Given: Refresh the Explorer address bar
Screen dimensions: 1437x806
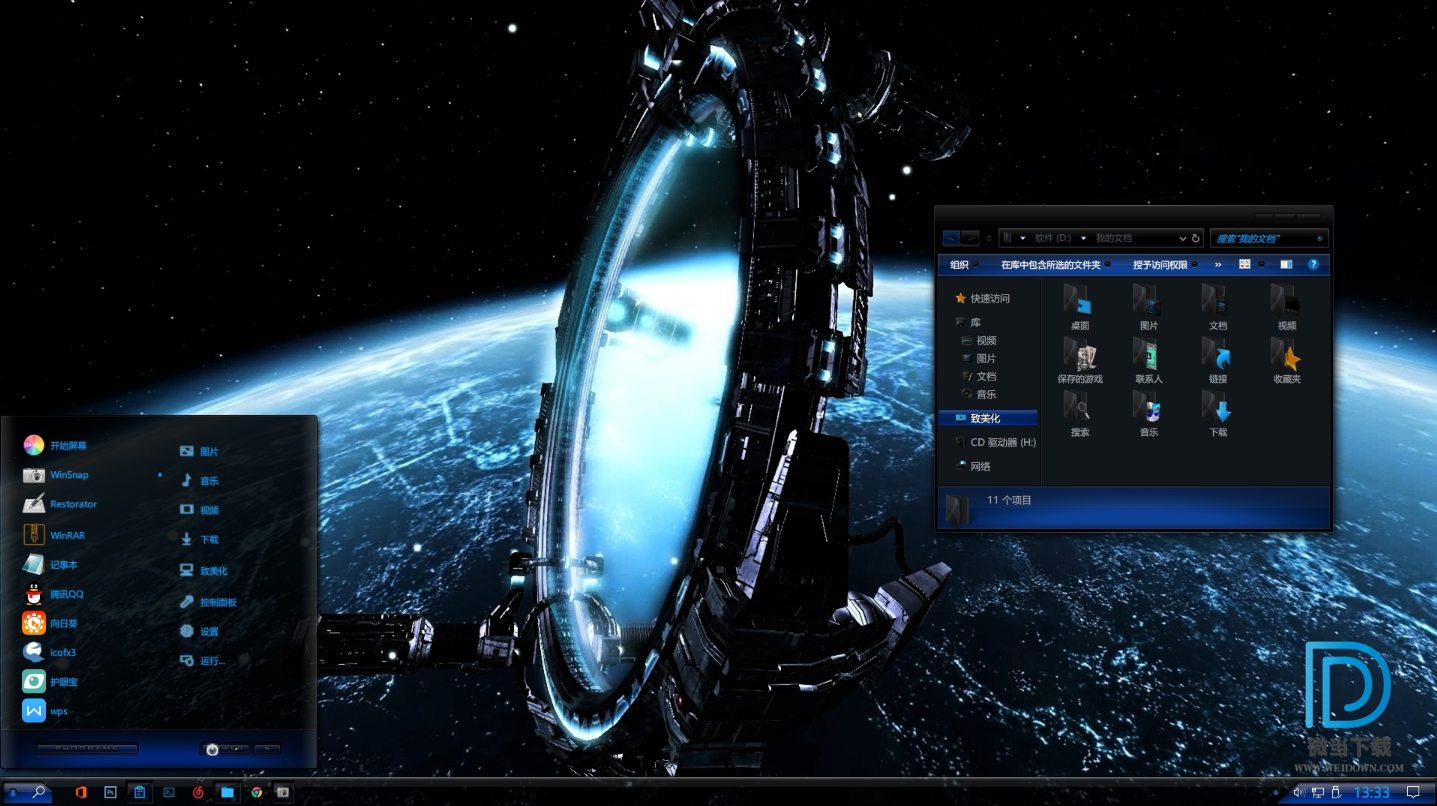Looking at the screenshot, I should point(1196,238).
